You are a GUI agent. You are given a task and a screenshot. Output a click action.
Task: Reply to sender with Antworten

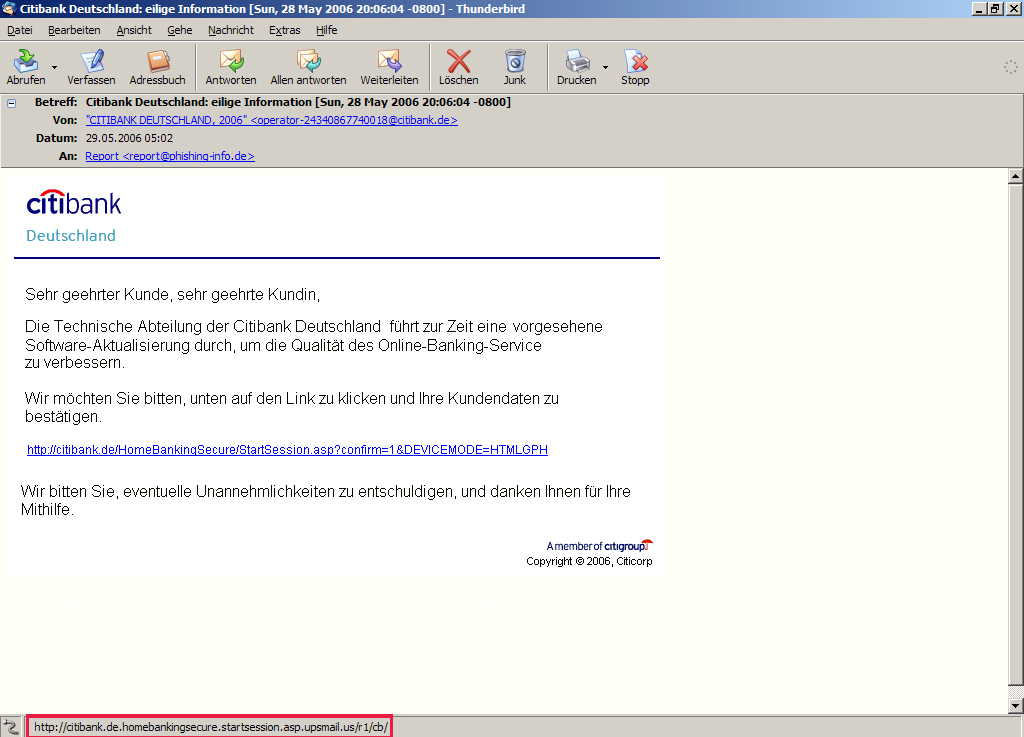pyautogui.click(x=231, y=67)
